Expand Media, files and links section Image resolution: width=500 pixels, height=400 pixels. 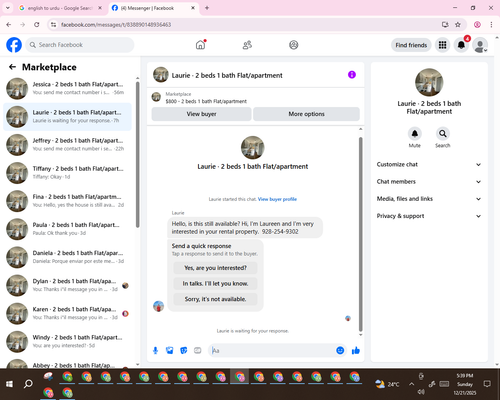(x=429, y=199)
